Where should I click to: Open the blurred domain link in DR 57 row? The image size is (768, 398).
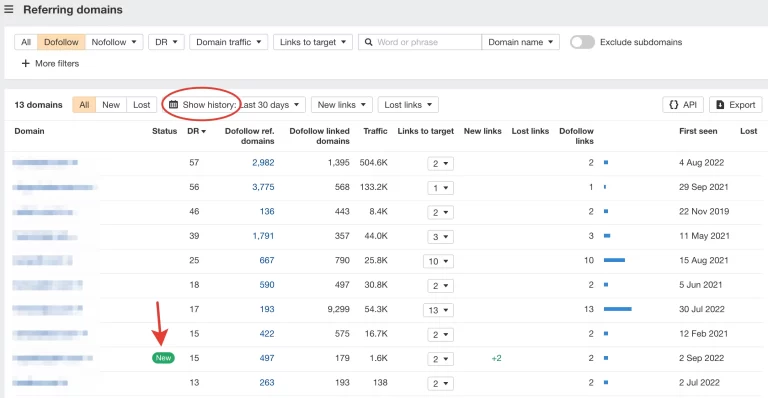click(45, 163)
